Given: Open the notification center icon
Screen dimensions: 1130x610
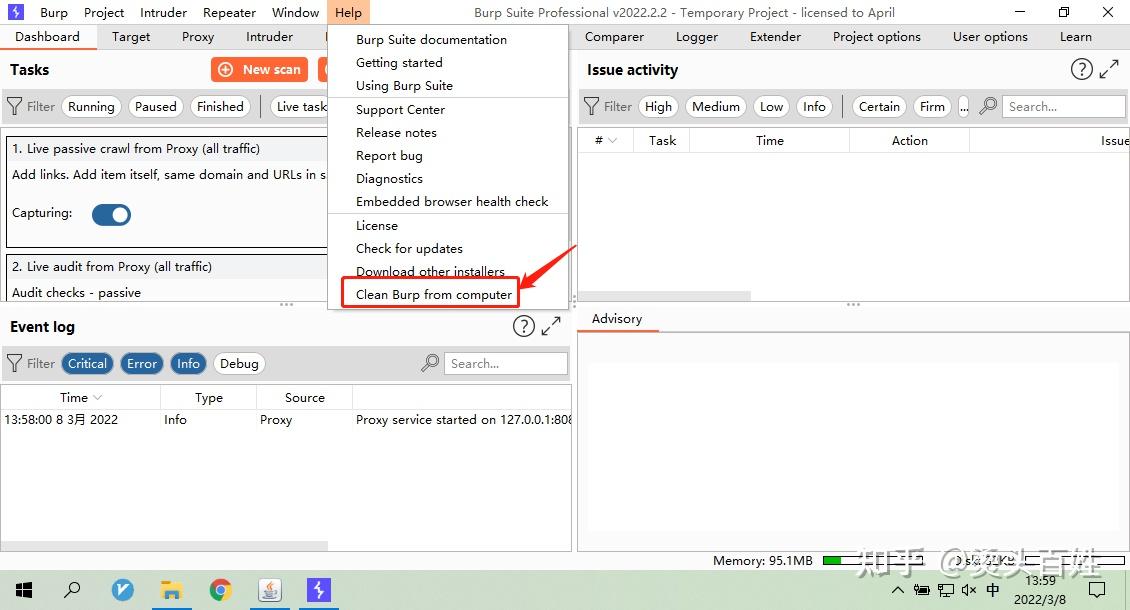Looking at the screenshot, I should coord(1097,591).
